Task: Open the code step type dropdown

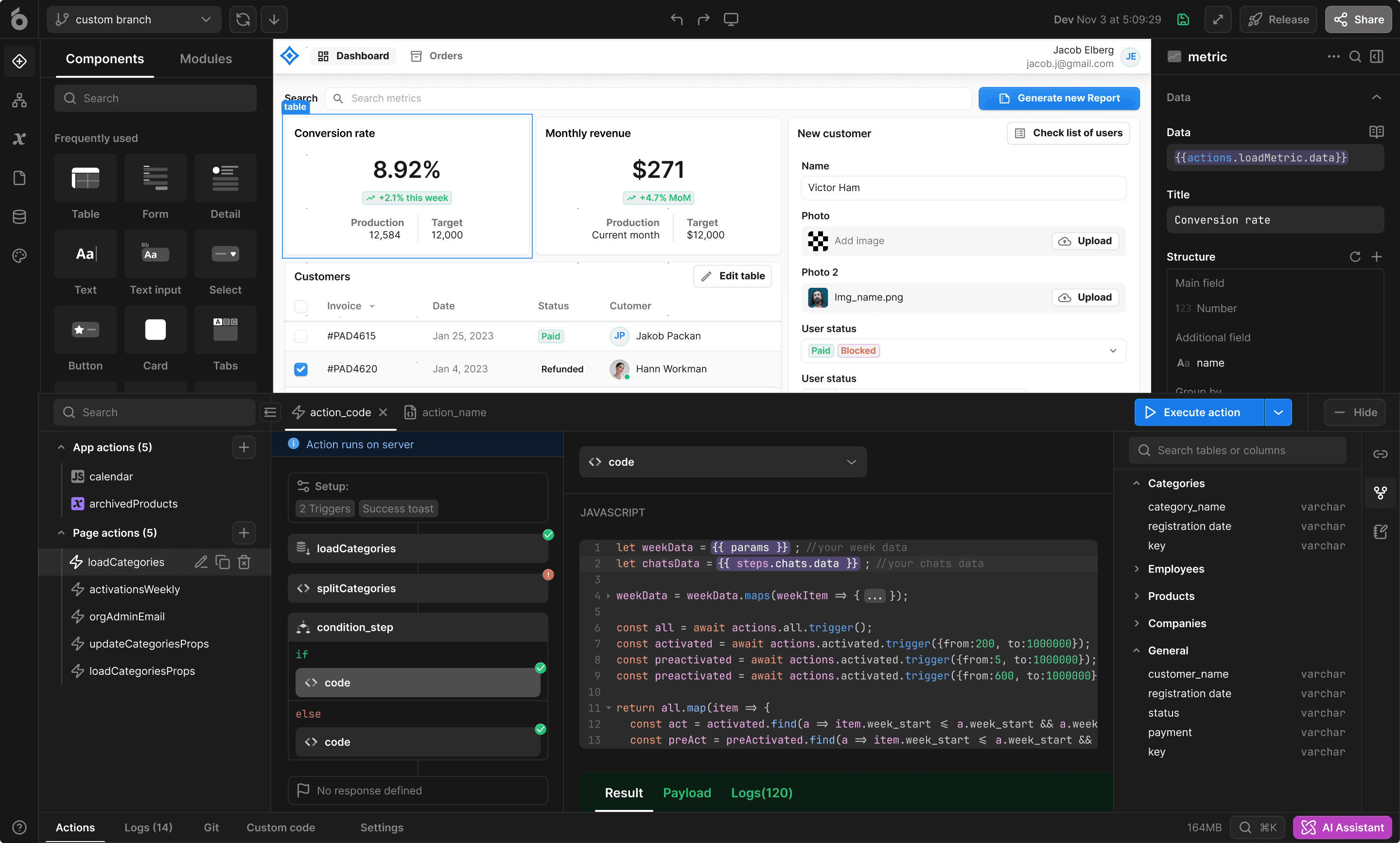Action: point(723,462)
